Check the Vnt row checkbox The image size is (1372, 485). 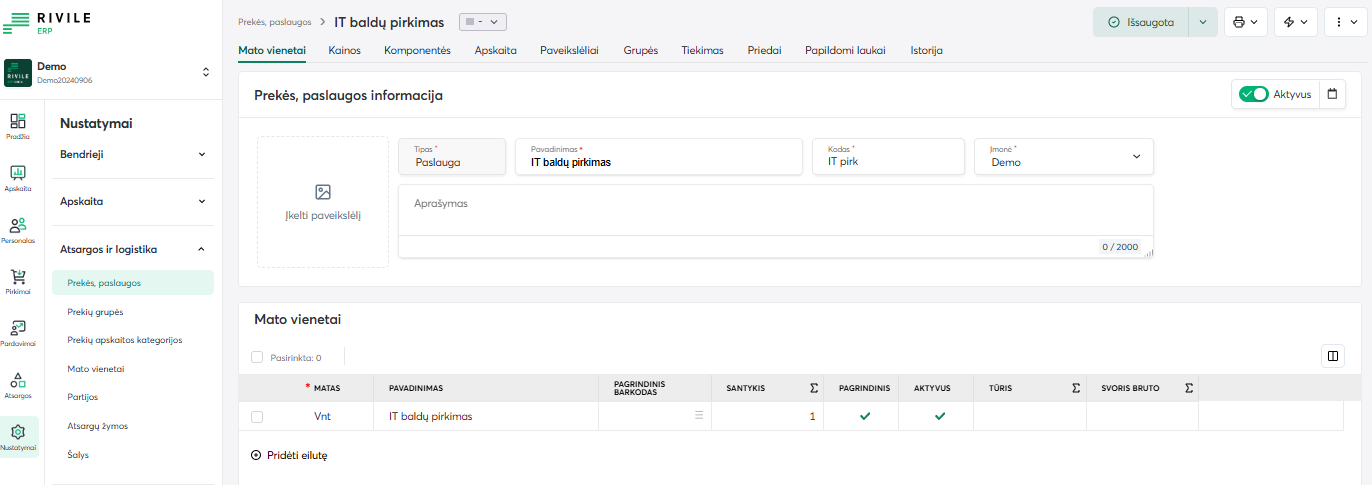[257, 416]
